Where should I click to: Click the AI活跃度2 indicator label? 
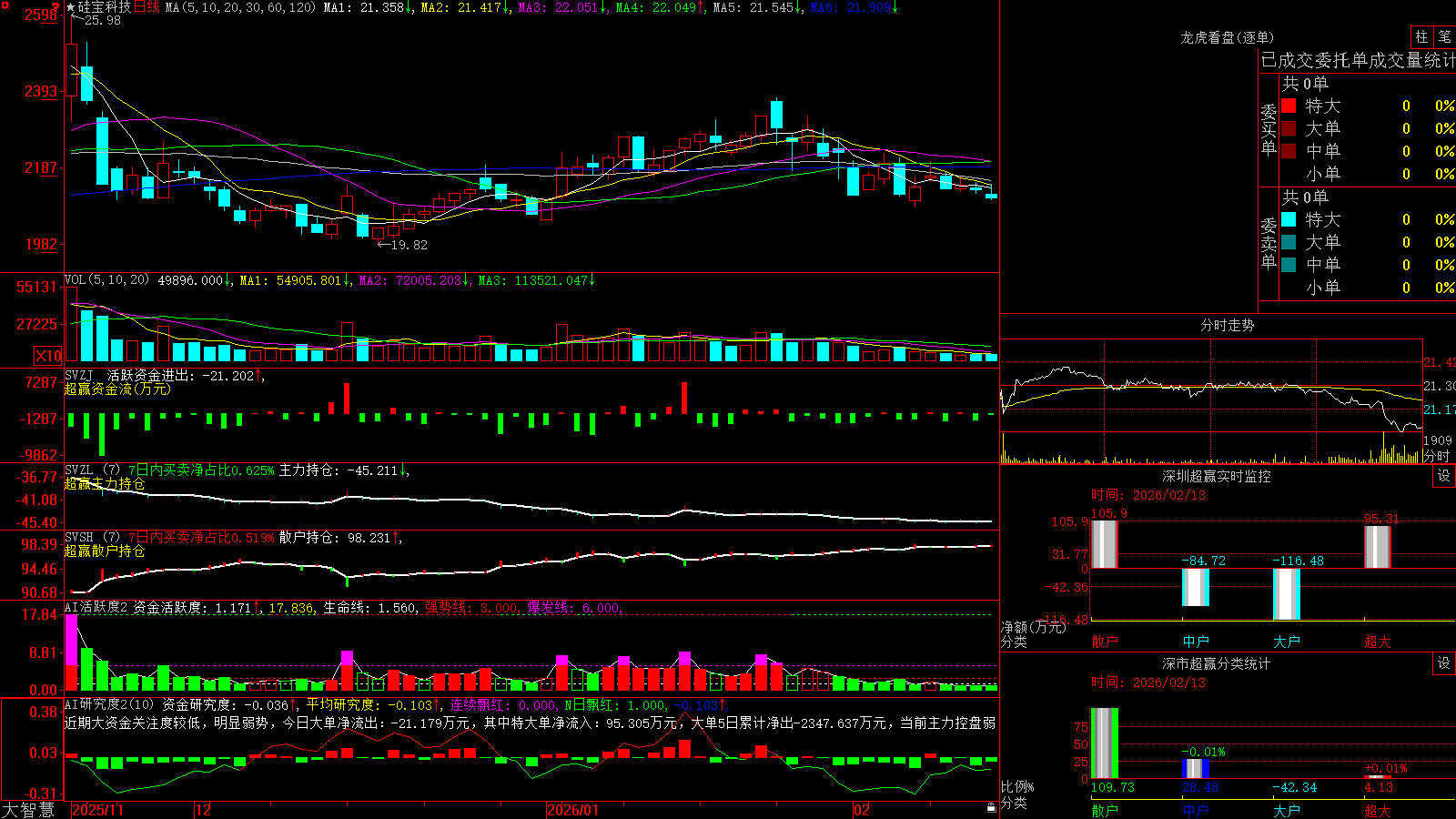[x=96, y=608]
